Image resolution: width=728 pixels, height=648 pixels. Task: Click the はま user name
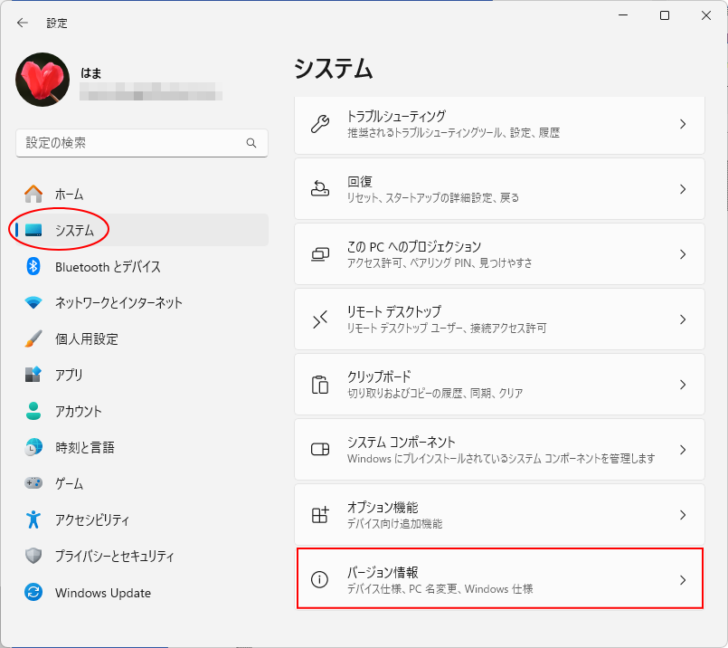click(x=91, y=73)
